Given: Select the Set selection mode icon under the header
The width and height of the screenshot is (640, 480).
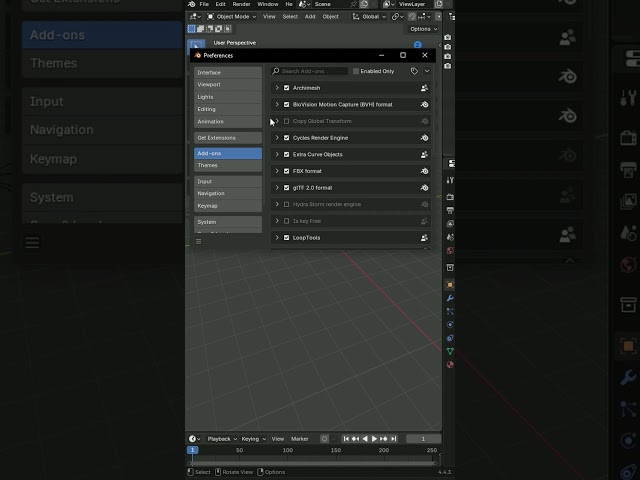Looking at the screenshot, I should (191, 29).
